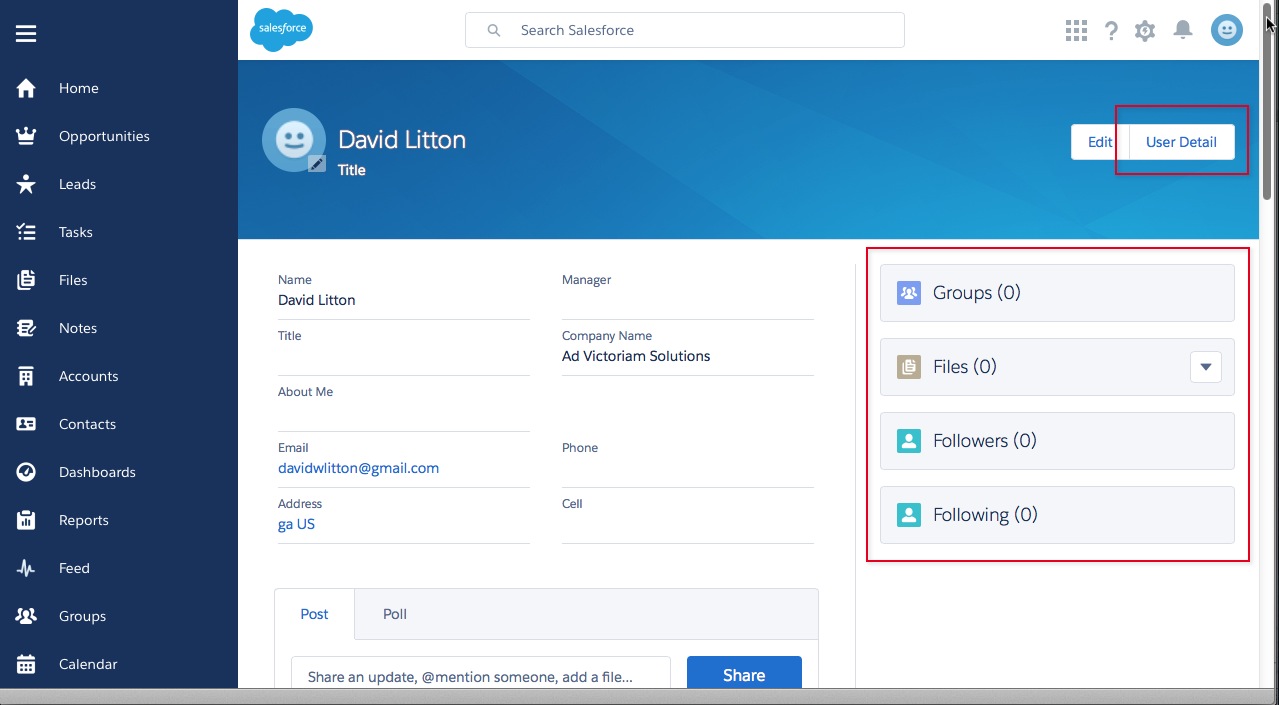Go to Opportunities in the sidebar
Screen dimensions: 1279x705
(104, 136)
